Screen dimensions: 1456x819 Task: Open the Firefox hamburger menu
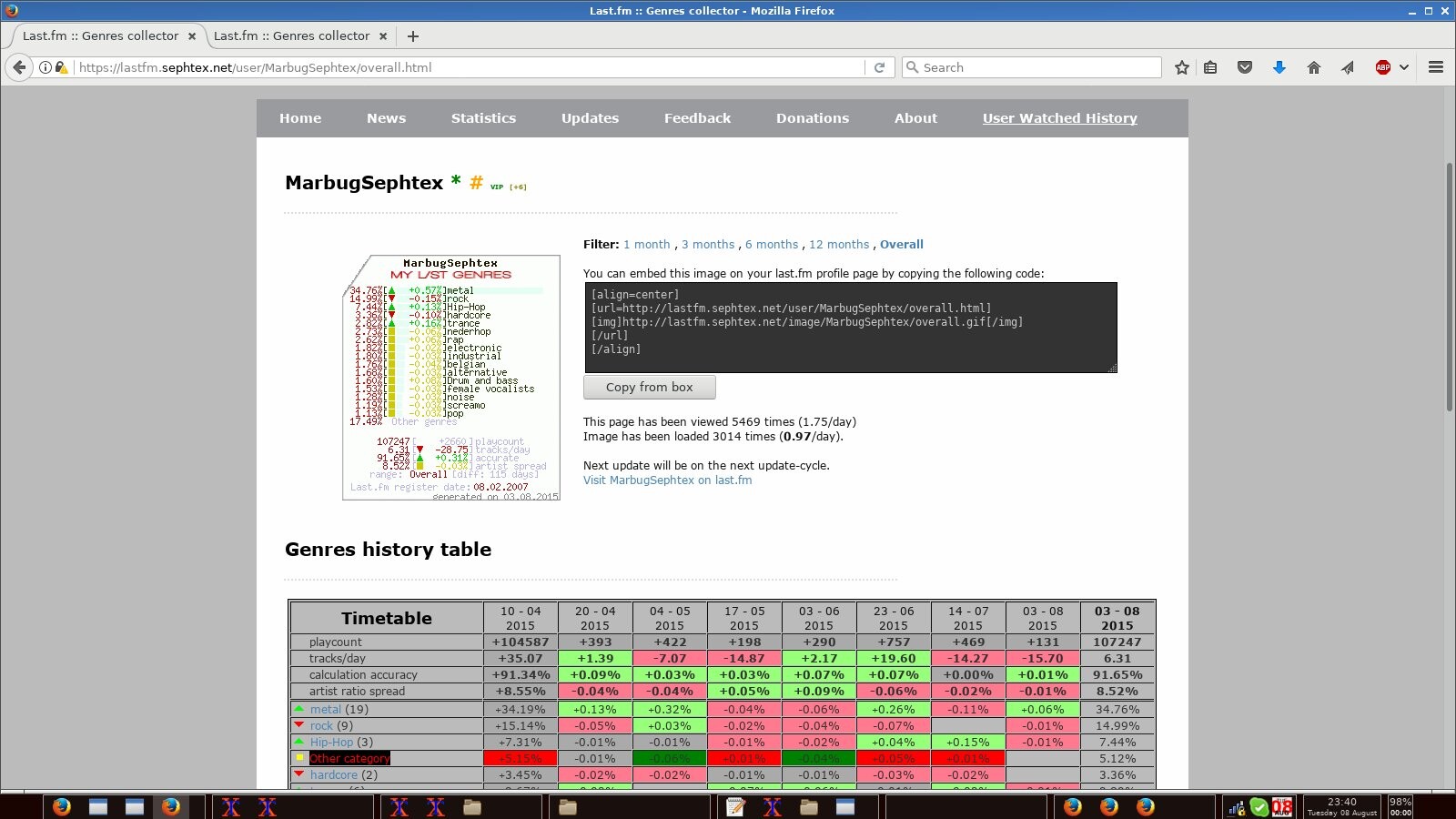coord(1436,67)
